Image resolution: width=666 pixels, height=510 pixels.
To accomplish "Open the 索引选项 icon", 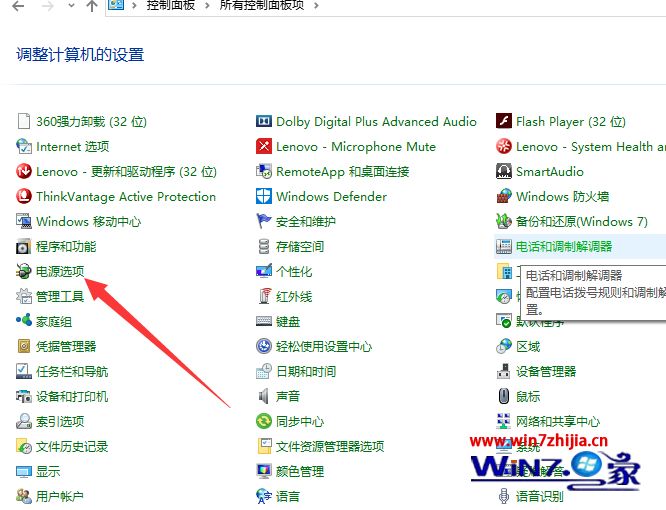I will pyautogui.click(x=24, y=421).
